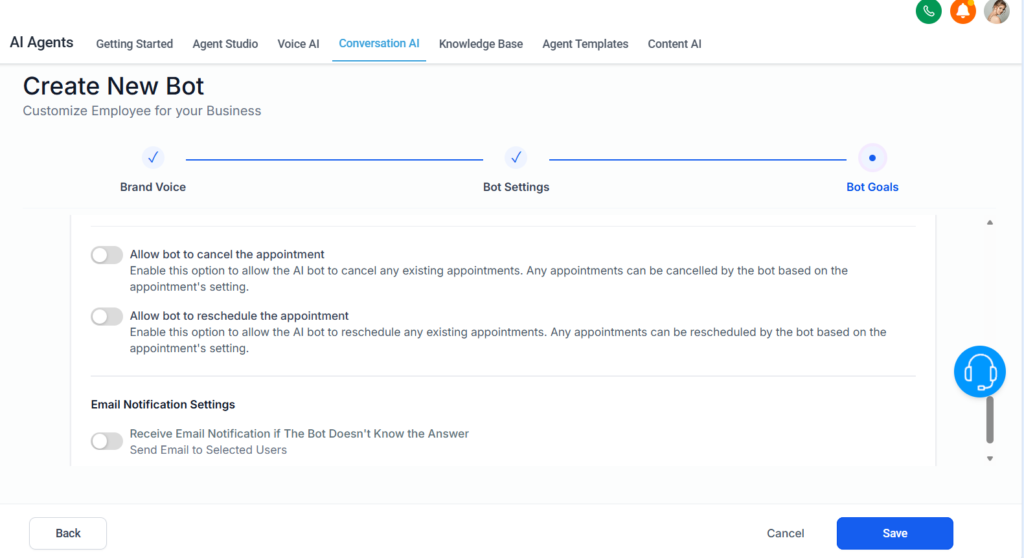The height and width of the screenshot is (558, 1024).
Task: Open the blue headset support chat
Action: click(979, 372)
